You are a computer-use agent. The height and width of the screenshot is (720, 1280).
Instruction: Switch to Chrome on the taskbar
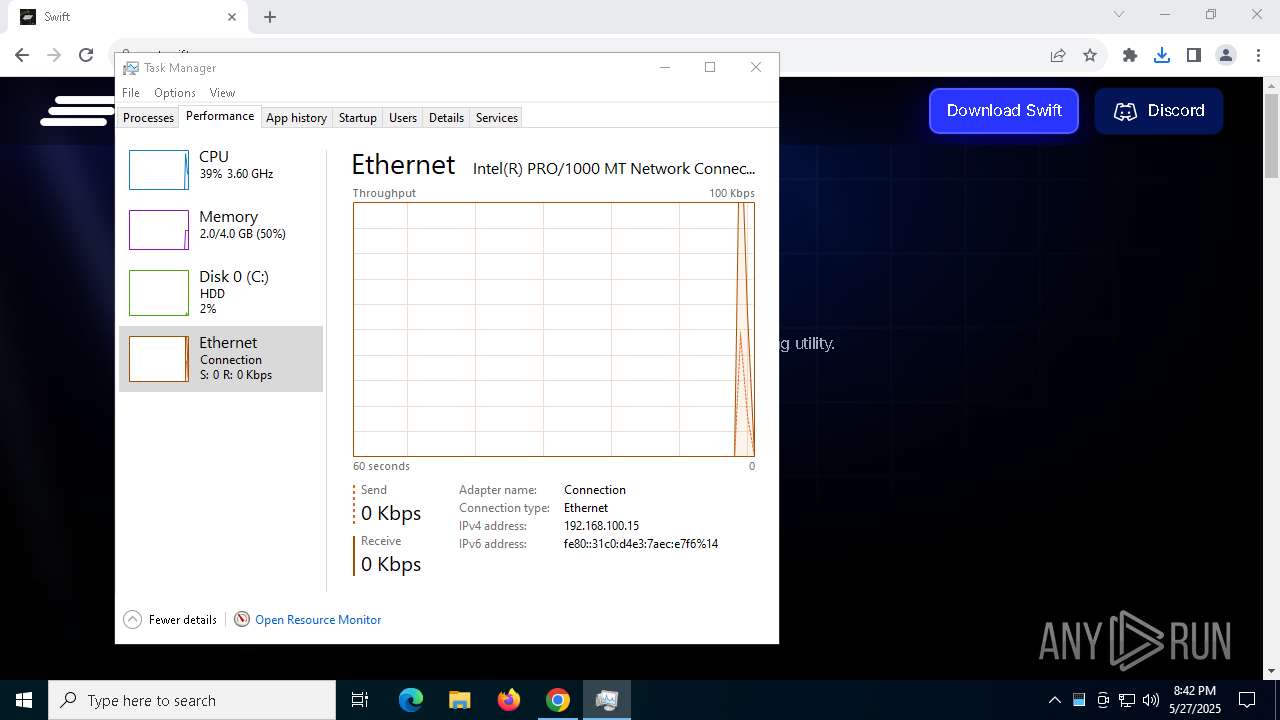point(558,700)
